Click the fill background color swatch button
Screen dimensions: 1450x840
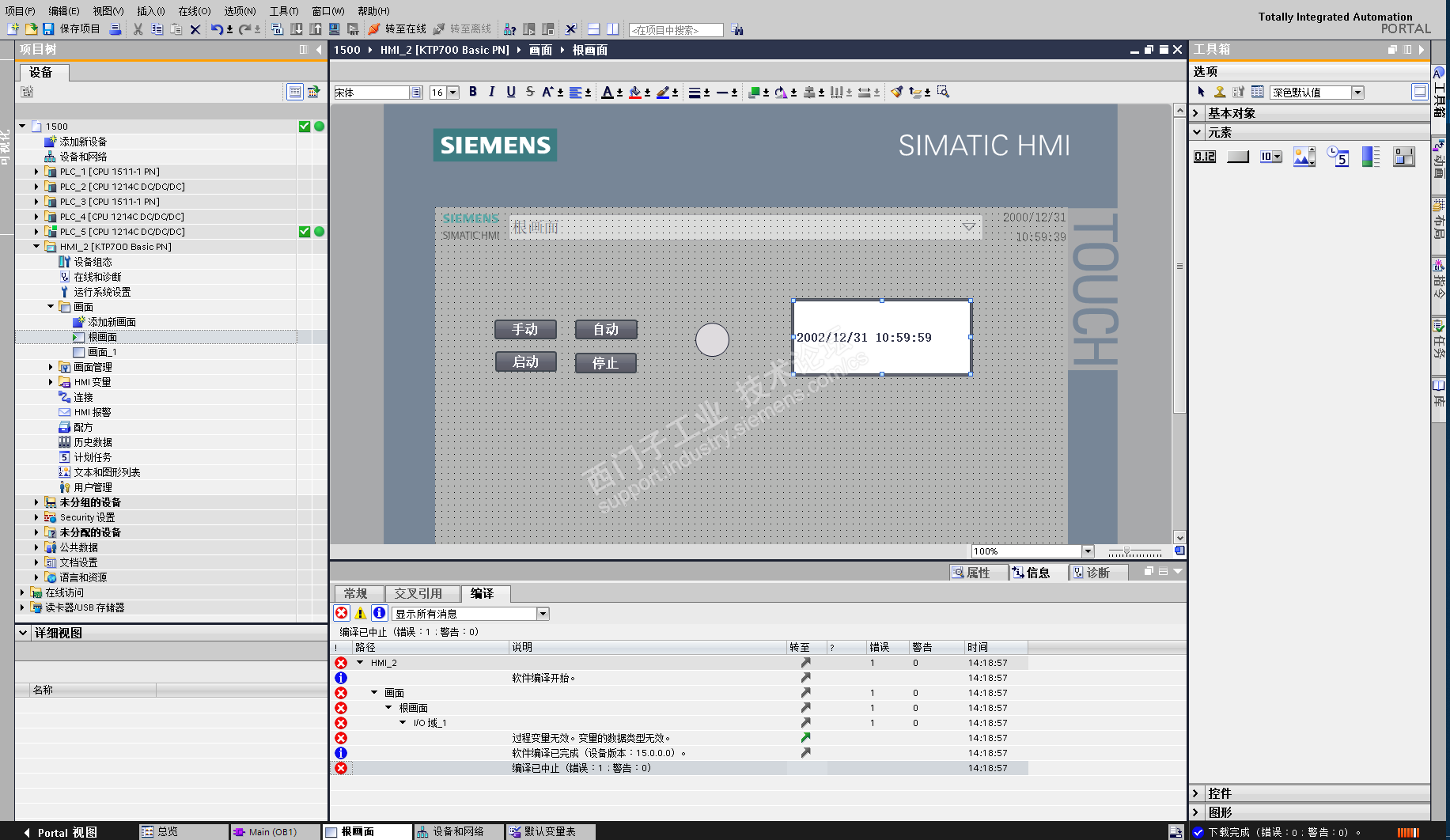[634, 92]
